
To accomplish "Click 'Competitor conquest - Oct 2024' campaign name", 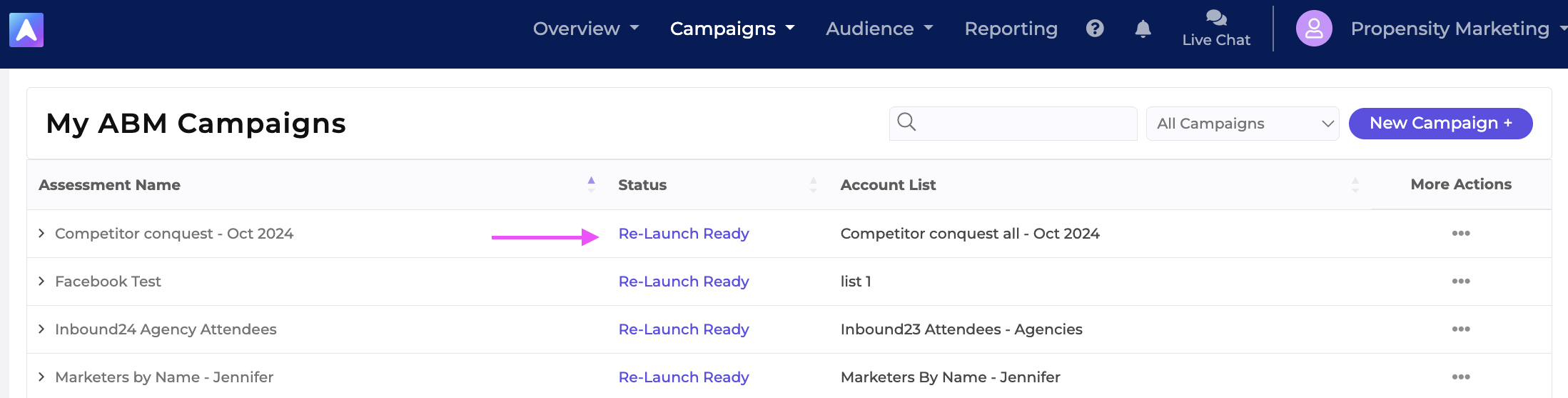I will coord(174,234).
